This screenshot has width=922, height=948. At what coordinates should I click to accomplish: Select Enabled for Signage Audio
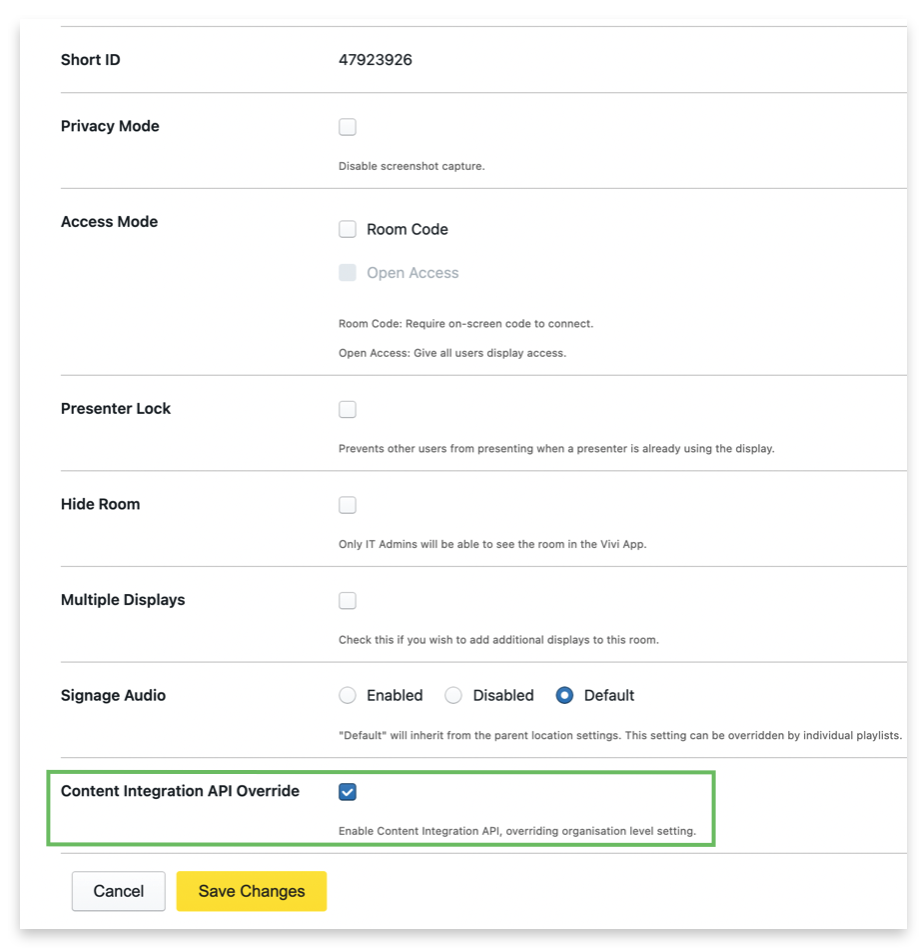coord(347,695)
